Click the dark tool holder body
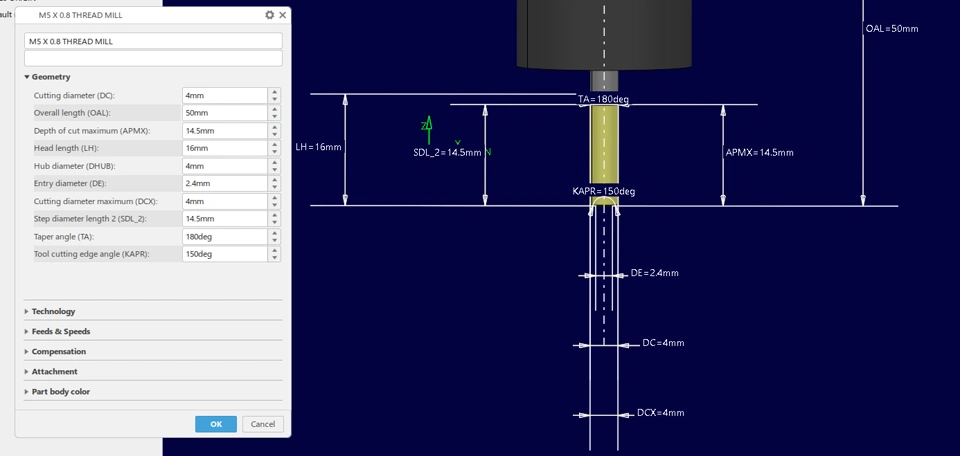 pos(604,34)
